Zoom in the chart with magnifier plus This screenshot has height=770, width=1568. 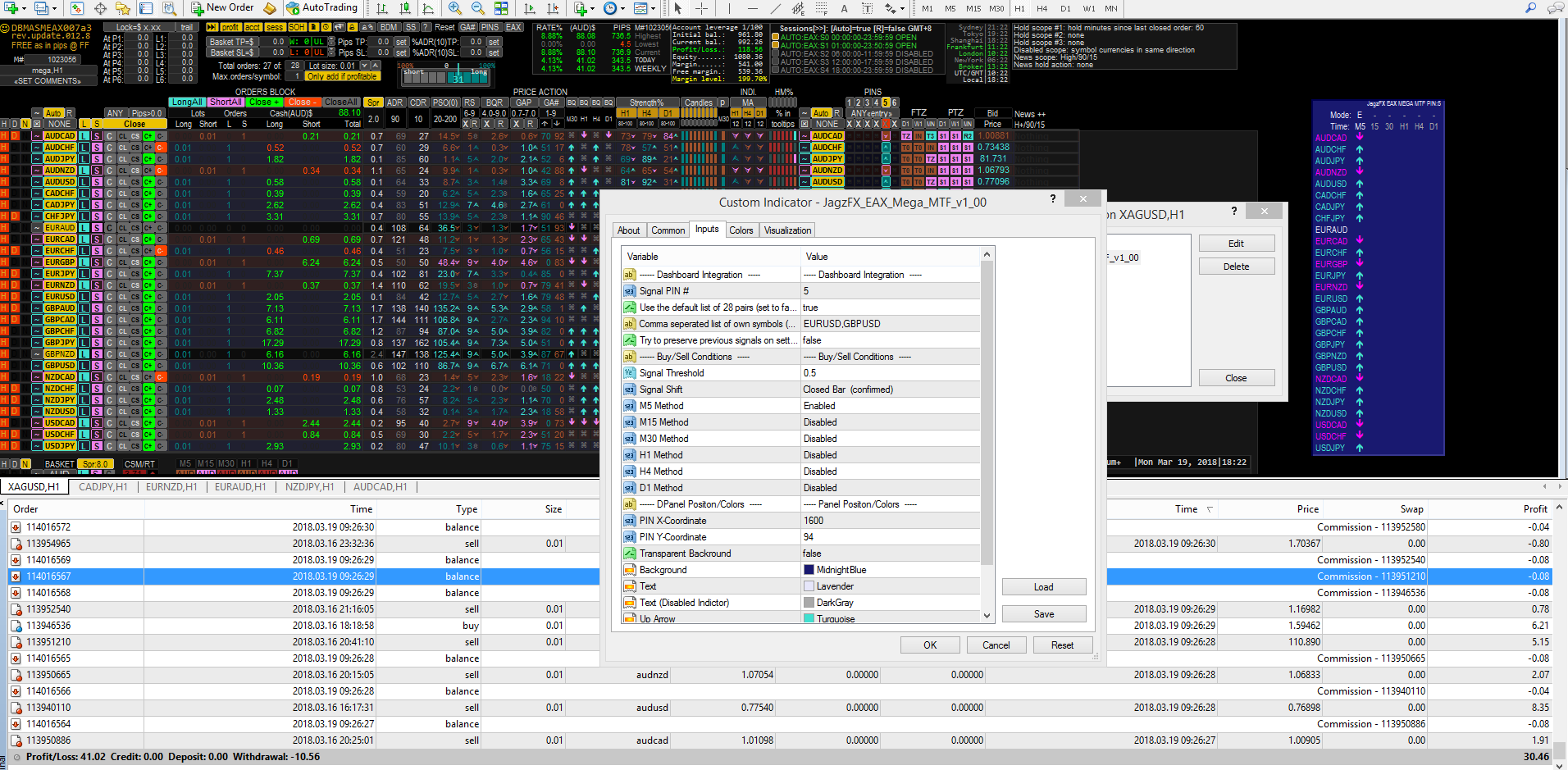click(455, 8)
